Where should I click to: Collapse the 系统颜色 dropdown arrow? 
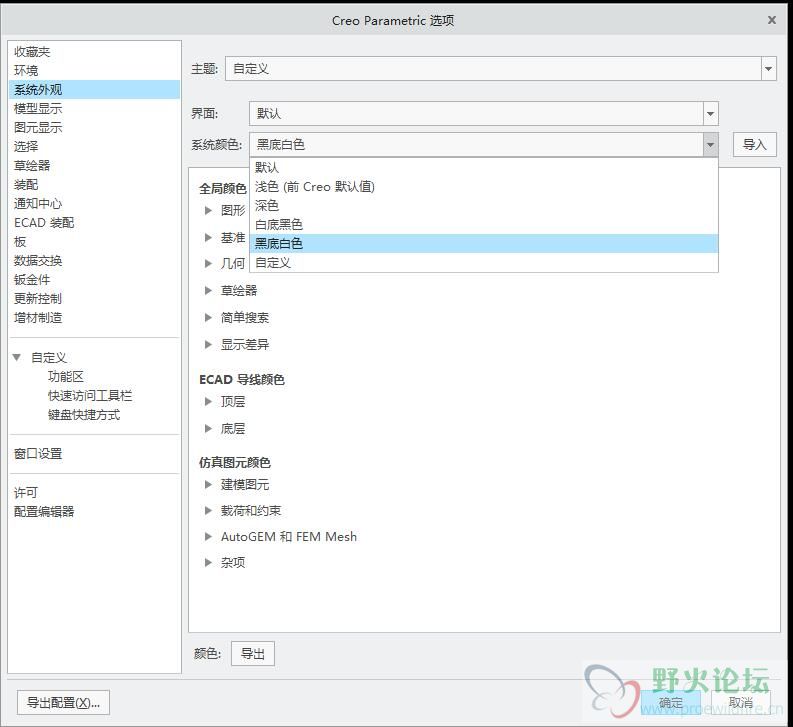(x=710, y=145)
